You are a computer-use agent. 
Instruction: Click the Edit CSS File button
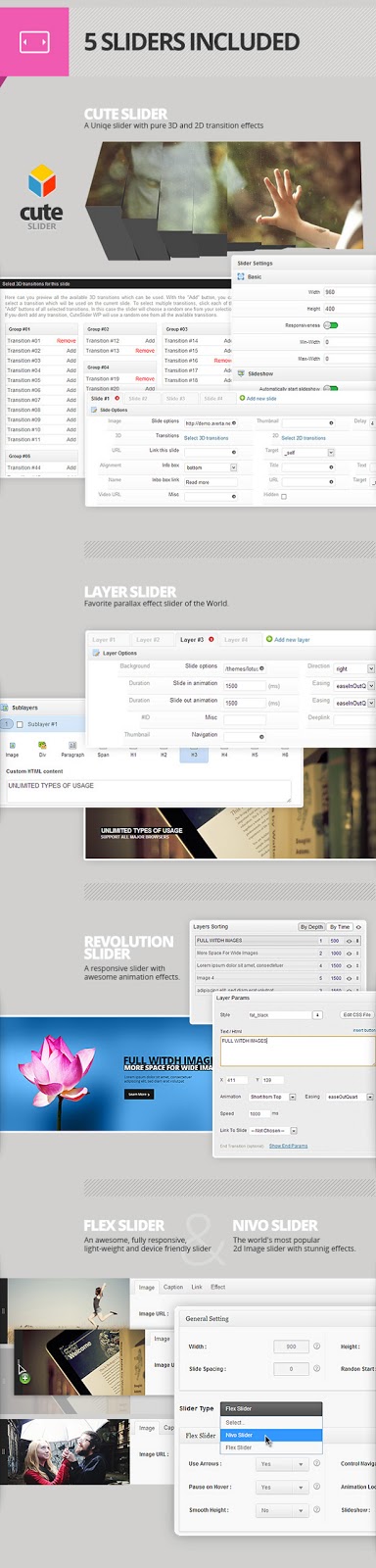pos(356,1014)
